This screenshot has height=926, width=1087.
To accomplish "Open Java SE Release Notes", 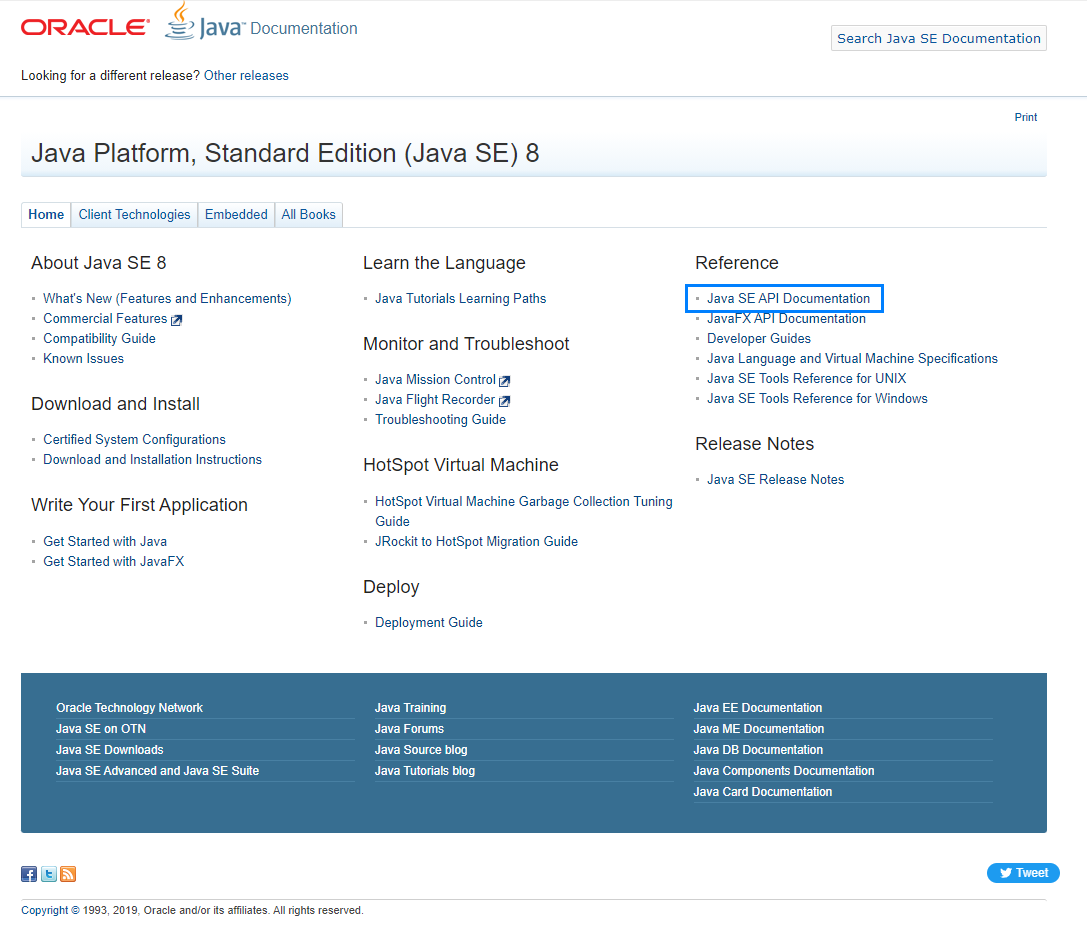I will pos(775,480).
